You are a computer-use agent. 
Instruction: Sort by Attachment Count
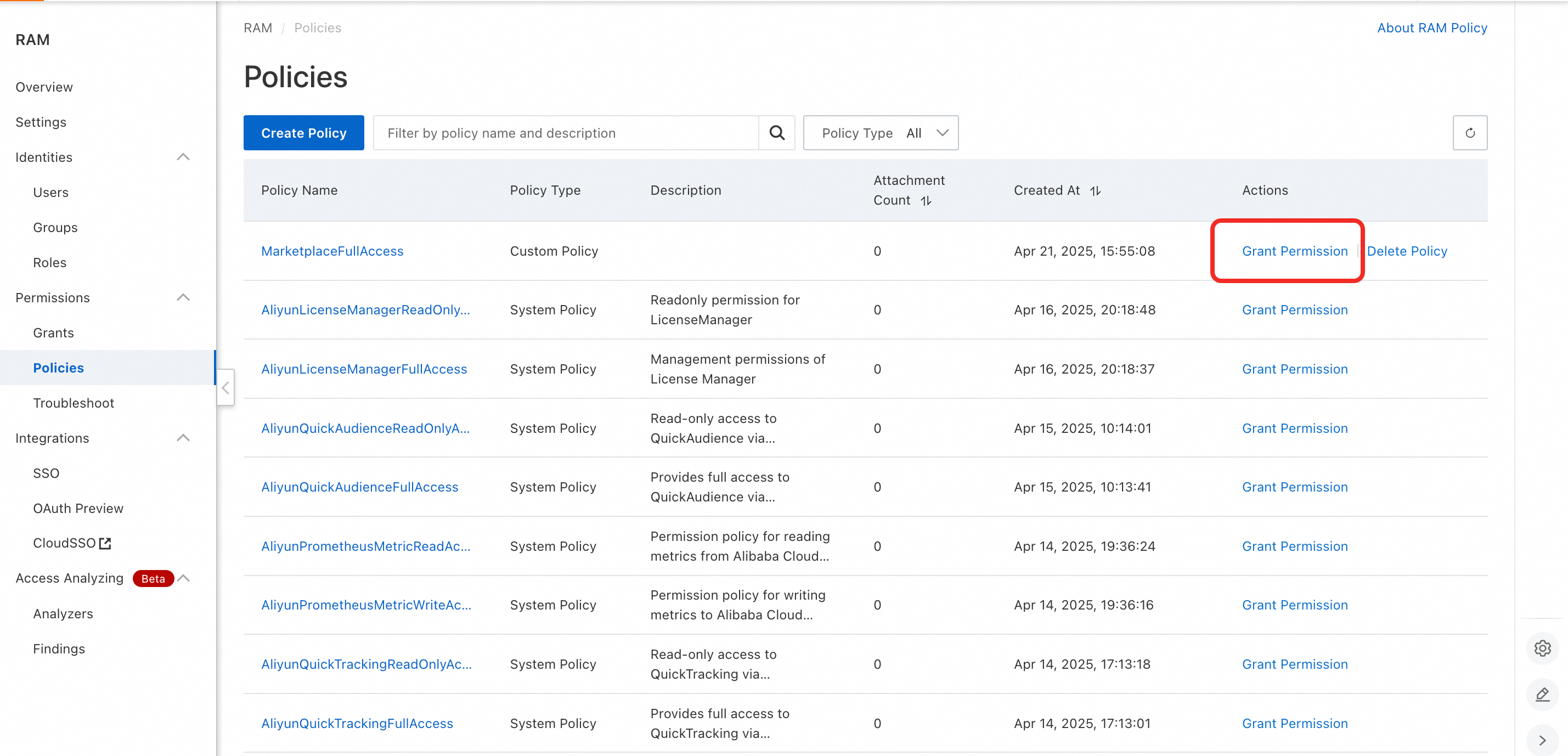click(926, 200)
